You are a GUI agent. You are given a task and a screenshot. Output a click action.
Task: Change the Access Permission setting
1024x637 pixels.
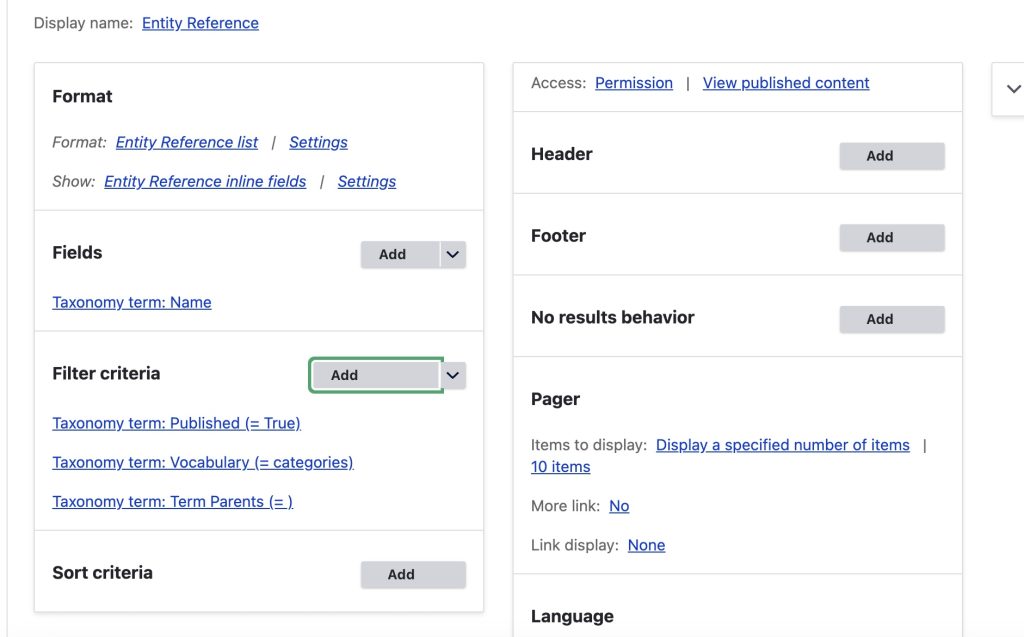coord(633,83)
